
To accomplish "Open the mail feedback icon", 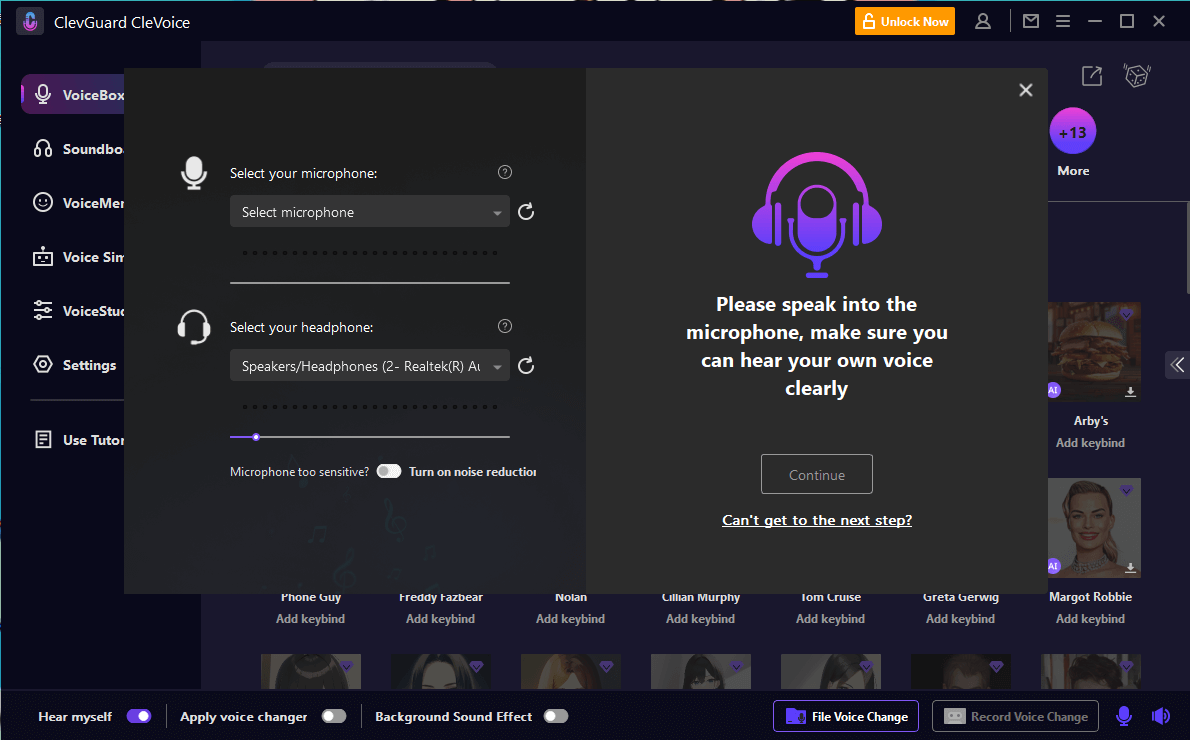I will tap(1031, 21).
